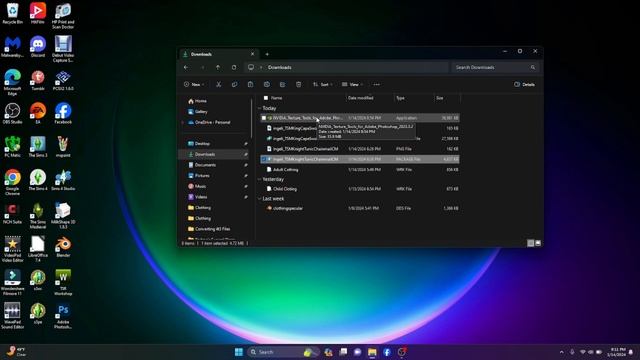
Task: Switch to details list view in status bar
Action: click(x=531, y=243)
